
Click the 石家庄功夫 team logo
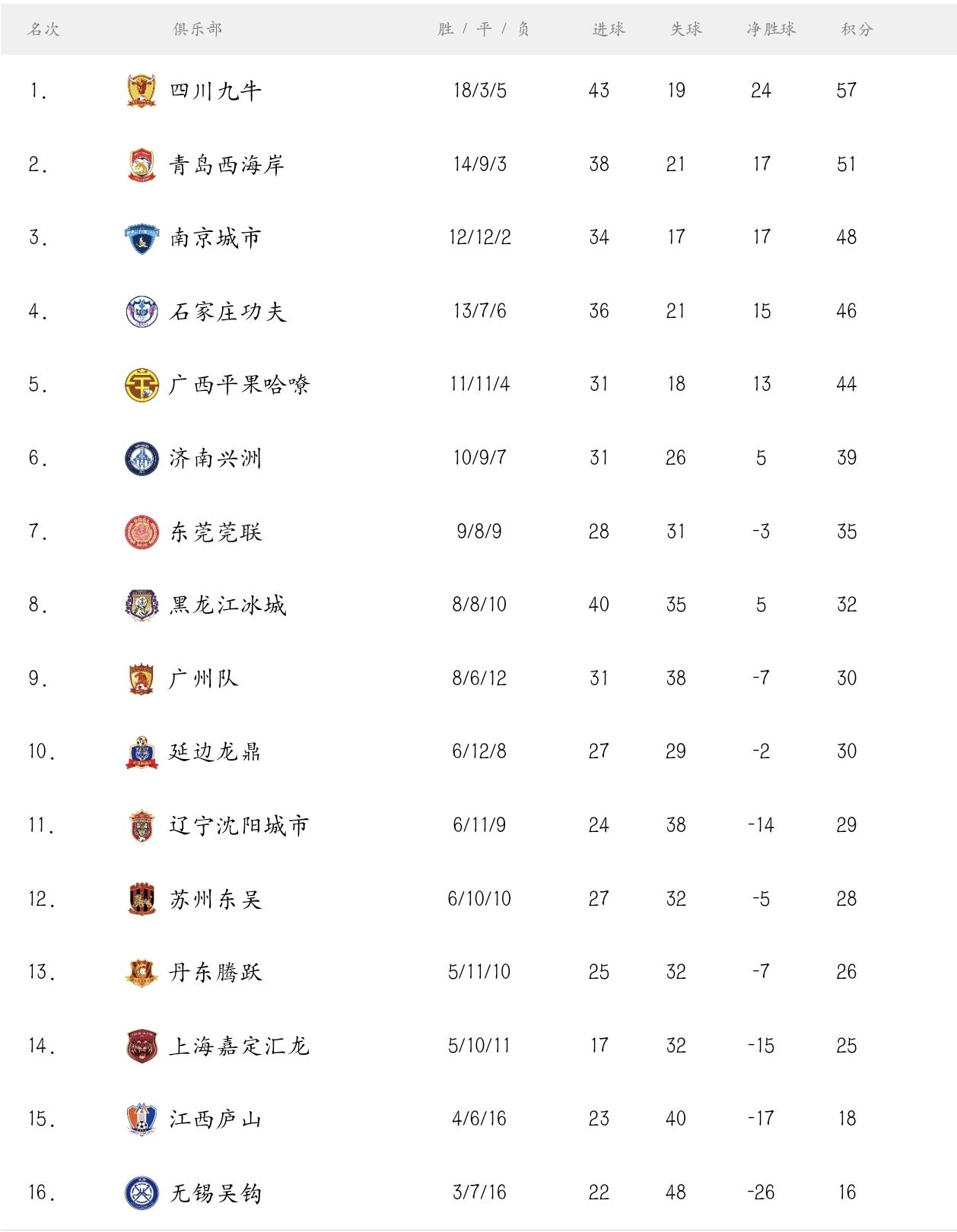141,312
